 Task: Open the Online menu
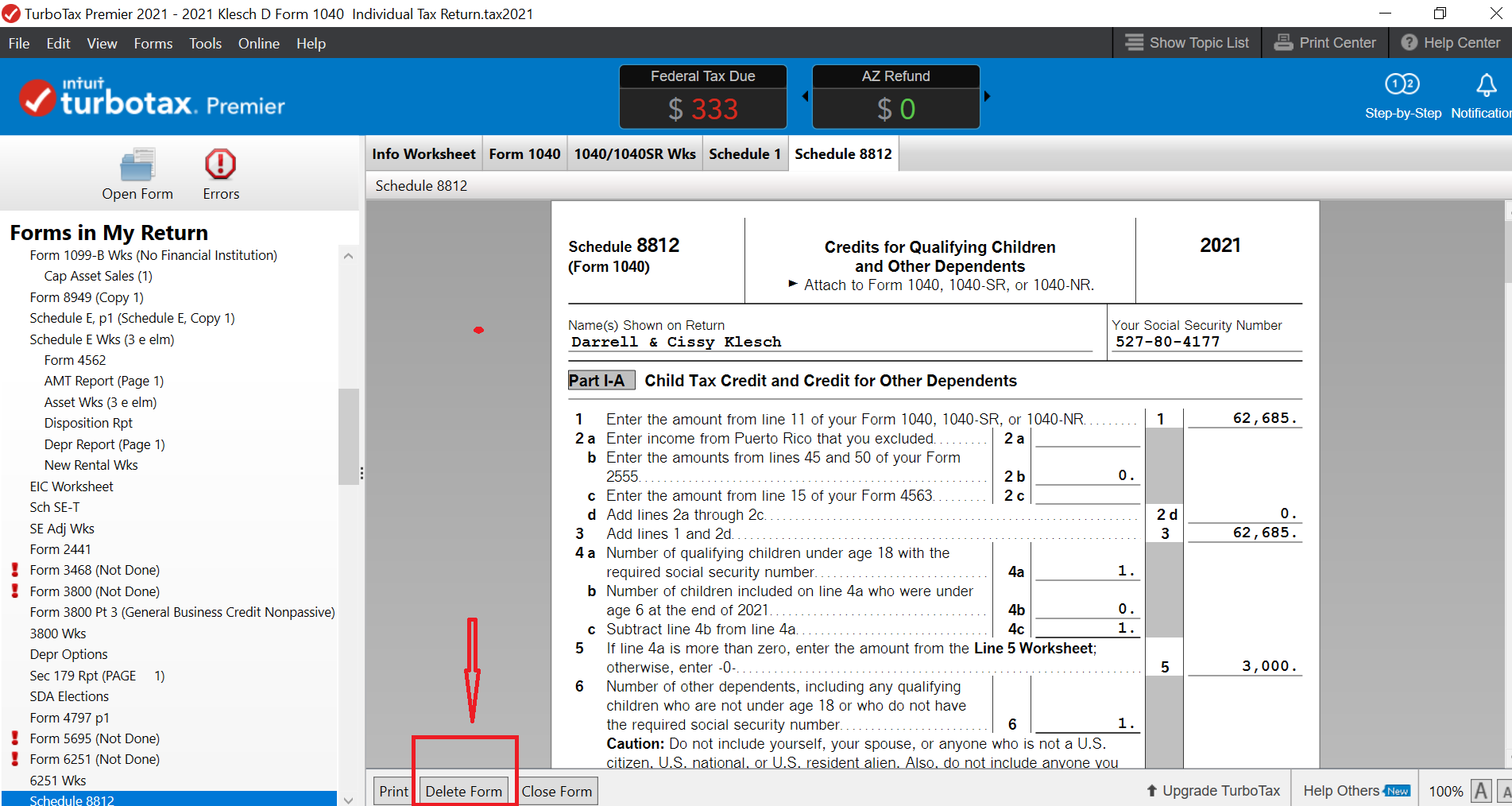pyautogui.click(x=259, y=44)
